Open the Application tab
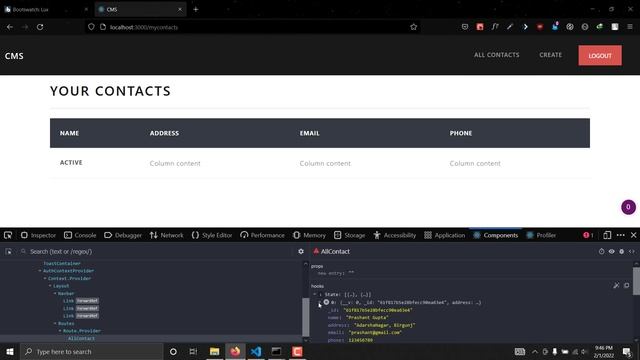The width and height of the screenshot is (640, 360). [x=444, y=235]
